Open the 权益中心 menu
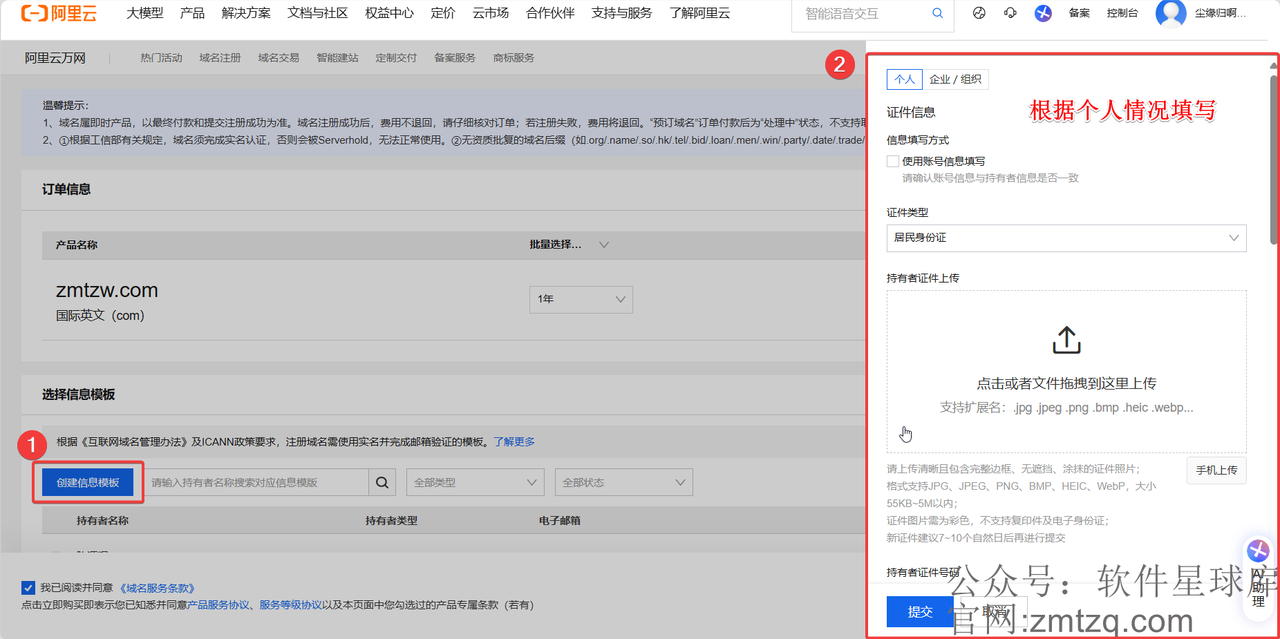Screen dimensions: 1280x639 coord(390,13)
